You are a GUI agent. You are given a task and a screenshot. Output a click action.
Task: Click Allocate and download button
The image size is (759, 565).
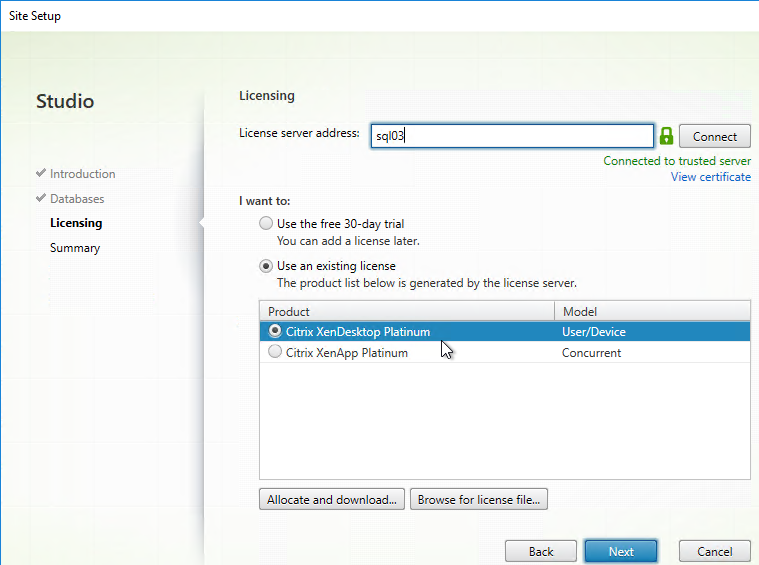point(332,499)
